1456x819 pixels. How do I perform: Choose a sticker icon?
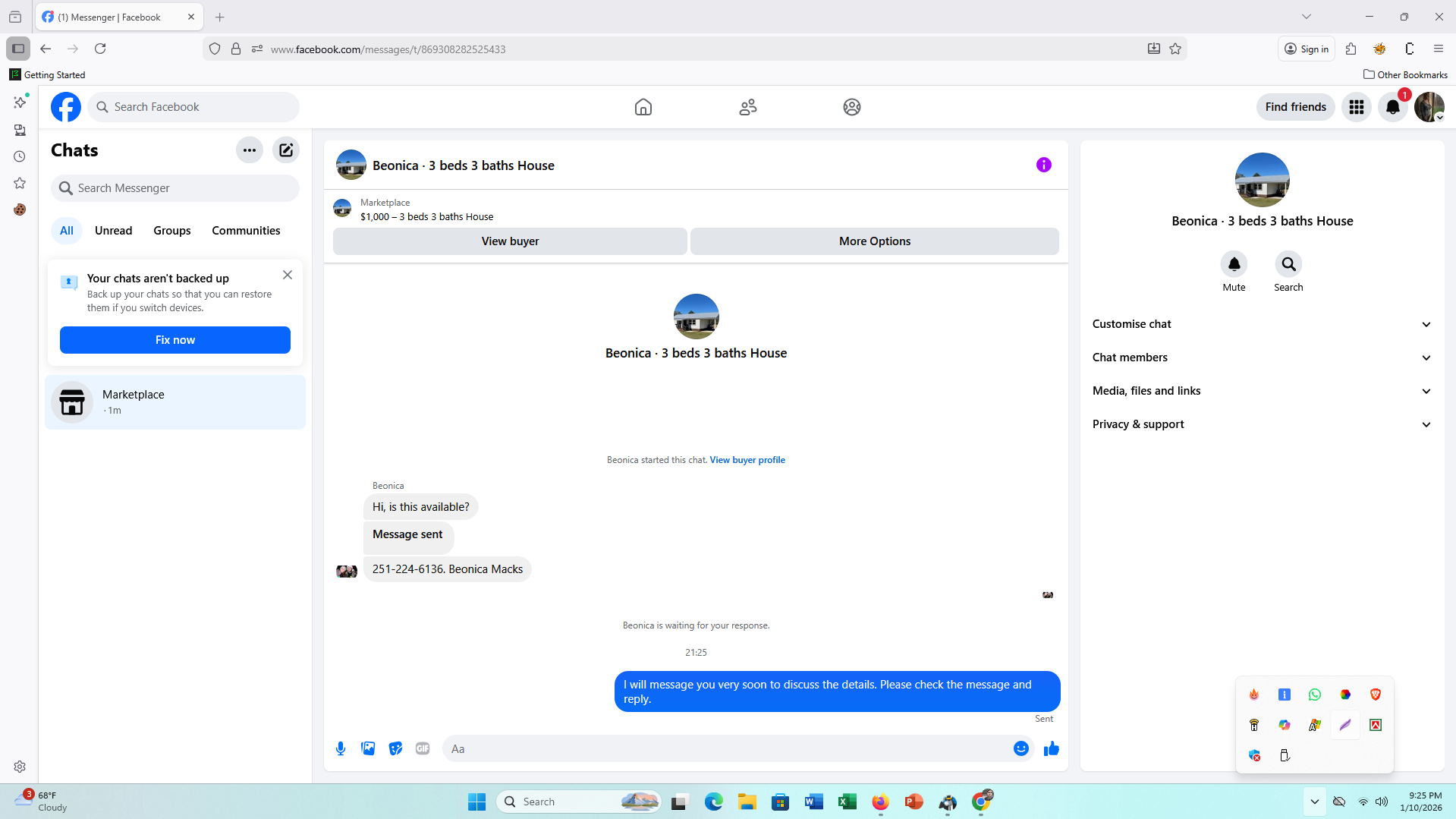click(395, 748)
